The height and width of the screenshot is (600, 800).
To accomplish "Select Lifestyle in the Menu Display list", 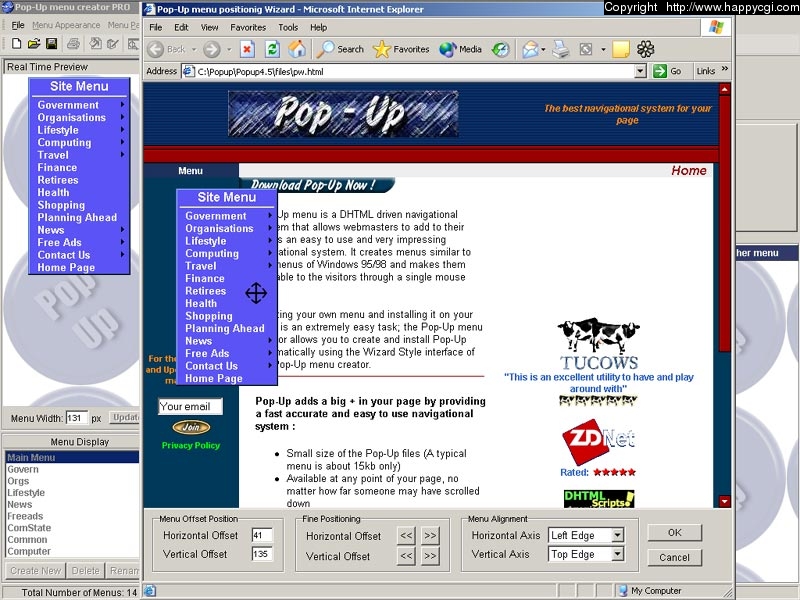I will click(72, 492).
